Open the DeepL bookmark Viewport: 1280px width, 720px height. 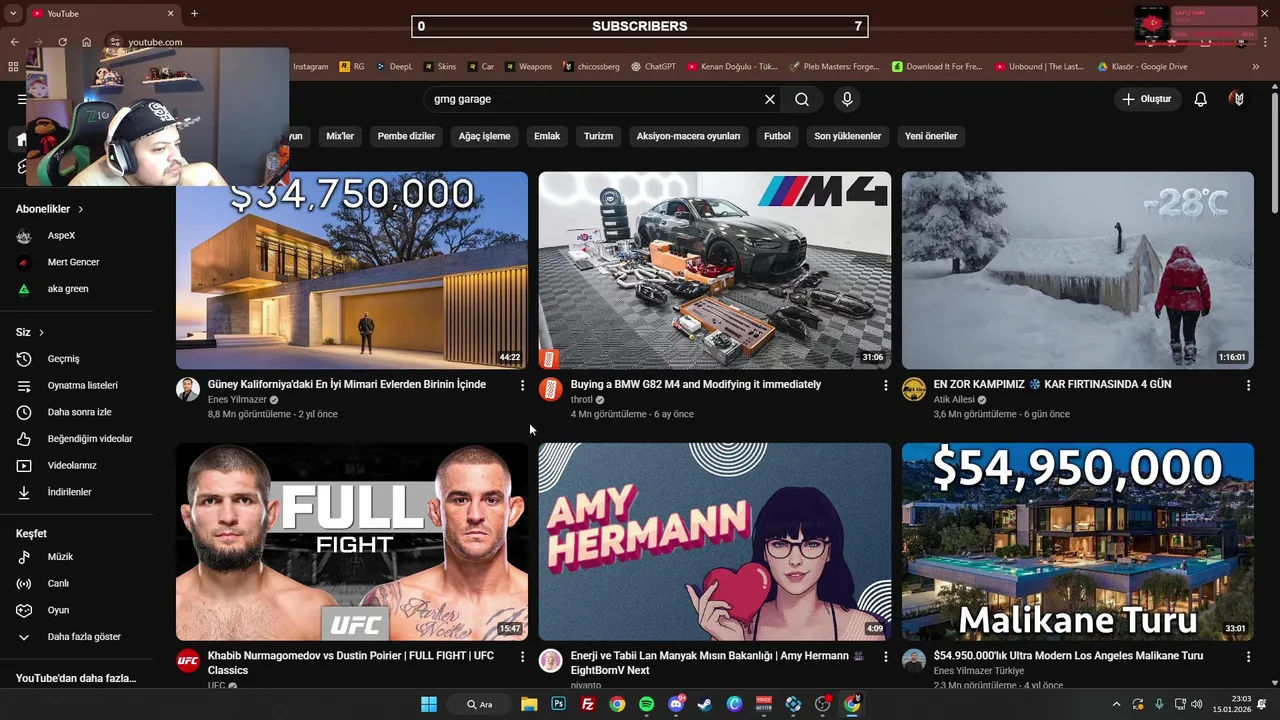pyautogui.click(x=394, y=67)
